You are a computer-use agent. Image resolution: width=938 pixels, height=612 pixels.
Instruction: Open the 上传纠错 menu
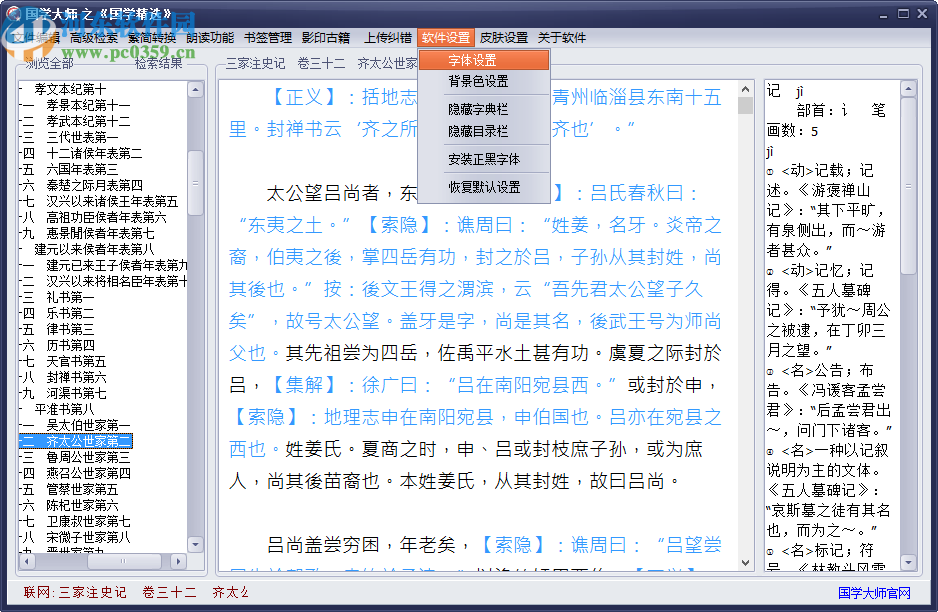(388, 38)
